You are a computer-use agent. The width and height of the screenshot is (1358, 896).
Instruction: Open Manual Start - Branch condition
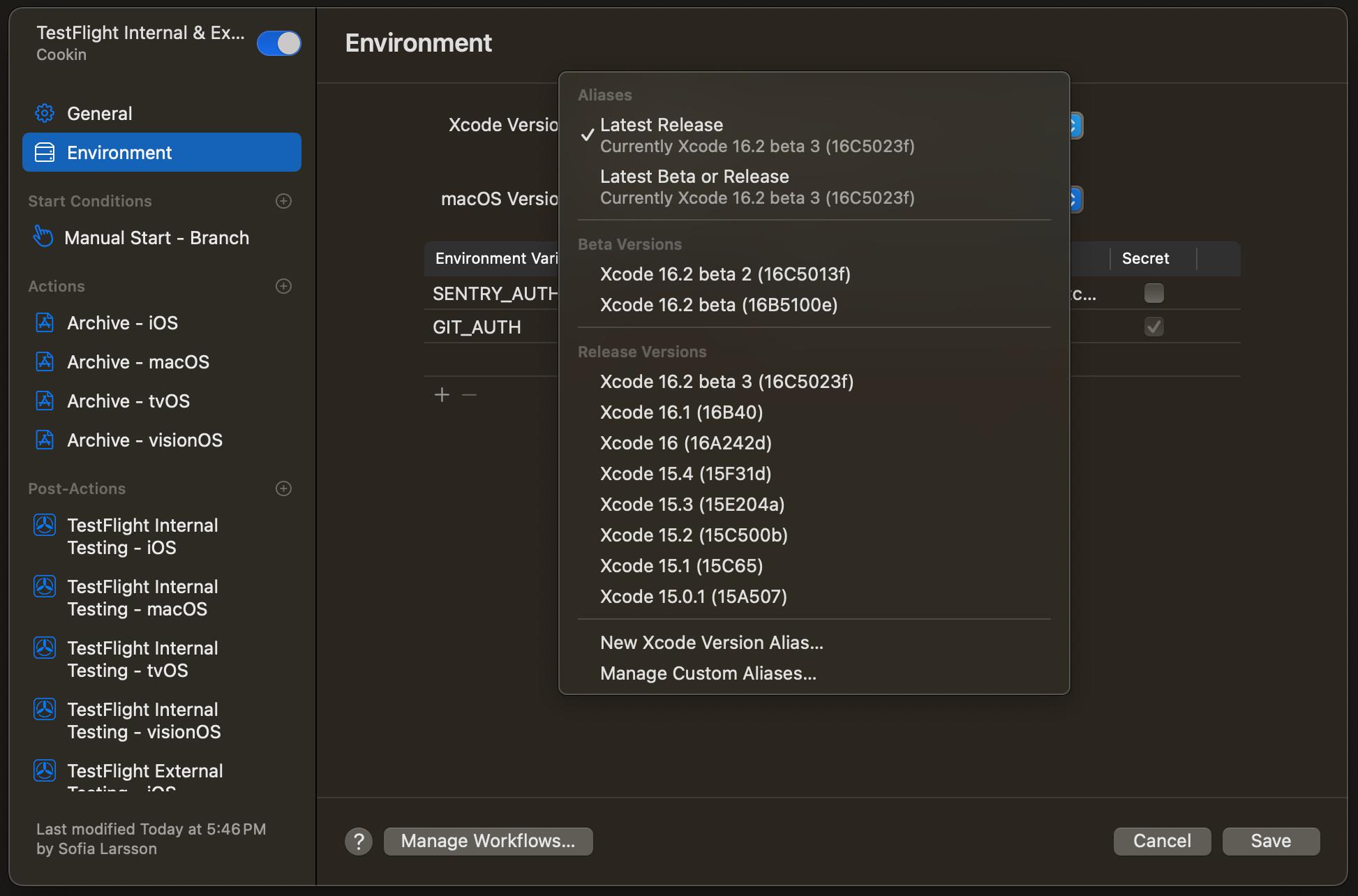(162, 237)
